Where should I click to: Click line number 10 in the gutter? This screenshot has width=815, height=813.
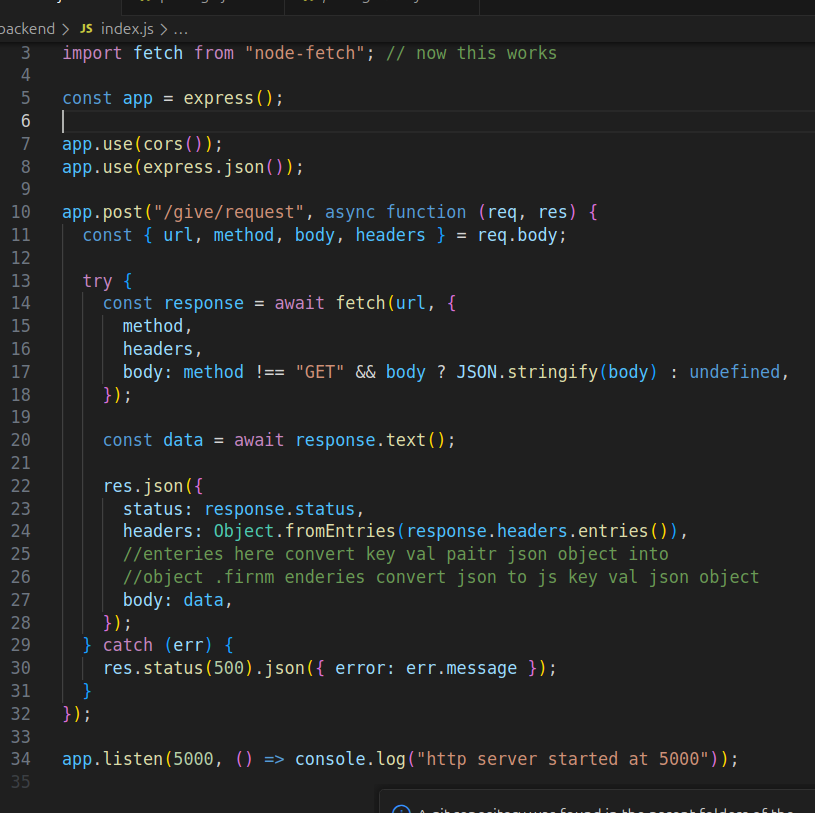(21, 212)
